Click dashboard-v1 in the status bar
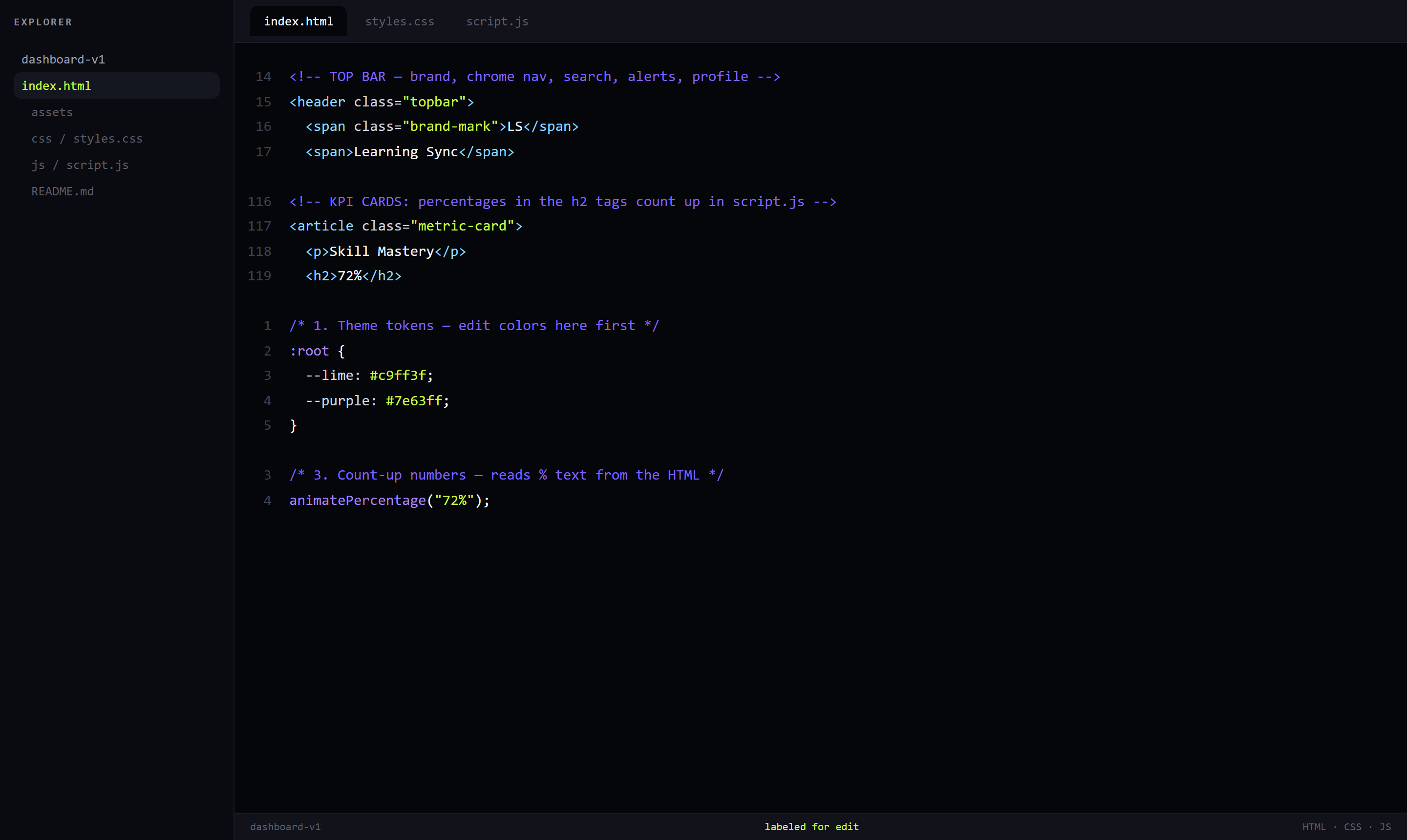Image resolution: width=1407 pixels, height=840 pixels. pos(285,827)
